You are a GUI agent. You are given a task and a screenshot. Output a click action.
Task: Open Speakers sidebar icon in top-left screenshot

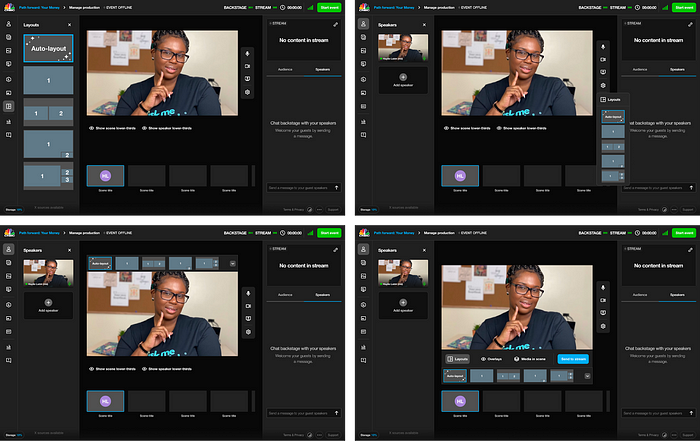pyautogui.click(x=8, y=24)
